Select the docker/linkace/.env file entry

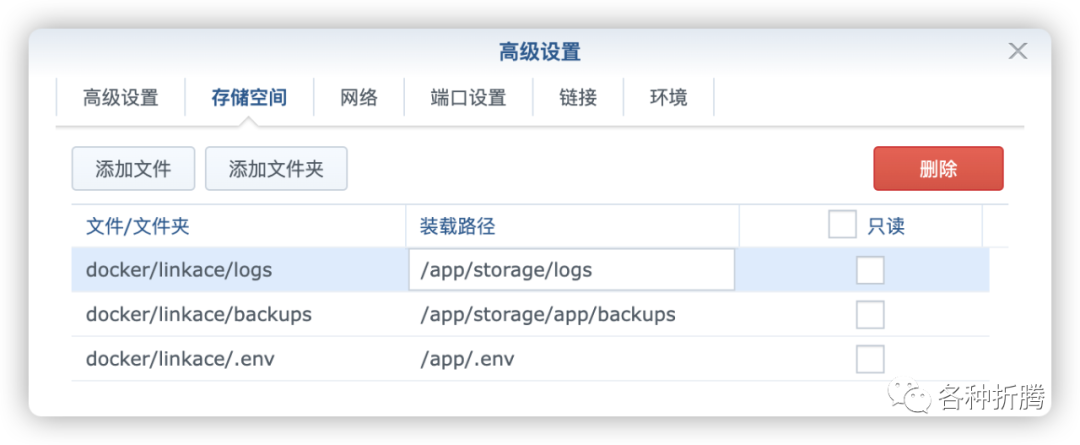coord(180,359)
